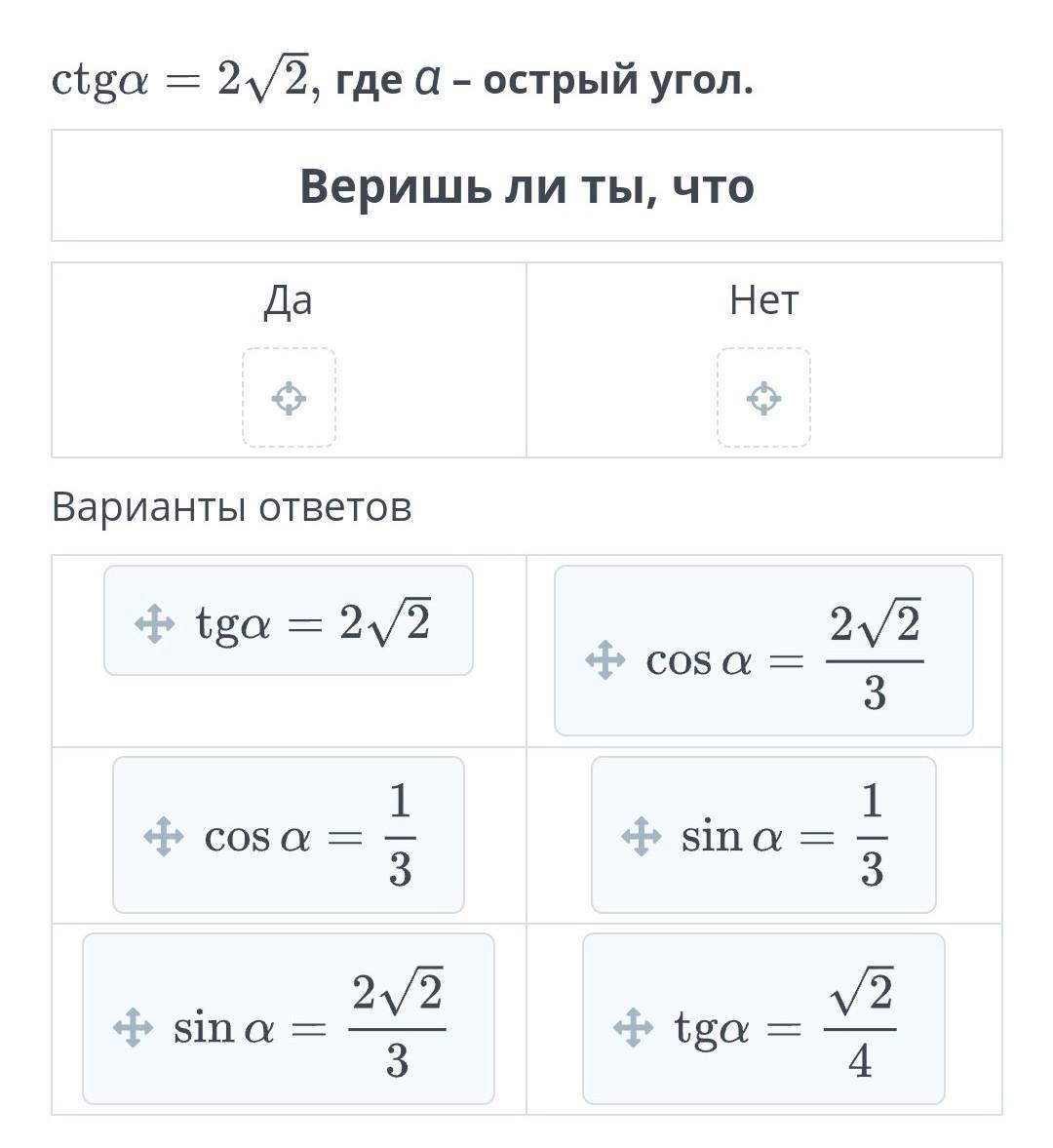Select the formula text tgα = 2√2
The width and height of the screenshot is (1053, 1148).
pos(313,622)
